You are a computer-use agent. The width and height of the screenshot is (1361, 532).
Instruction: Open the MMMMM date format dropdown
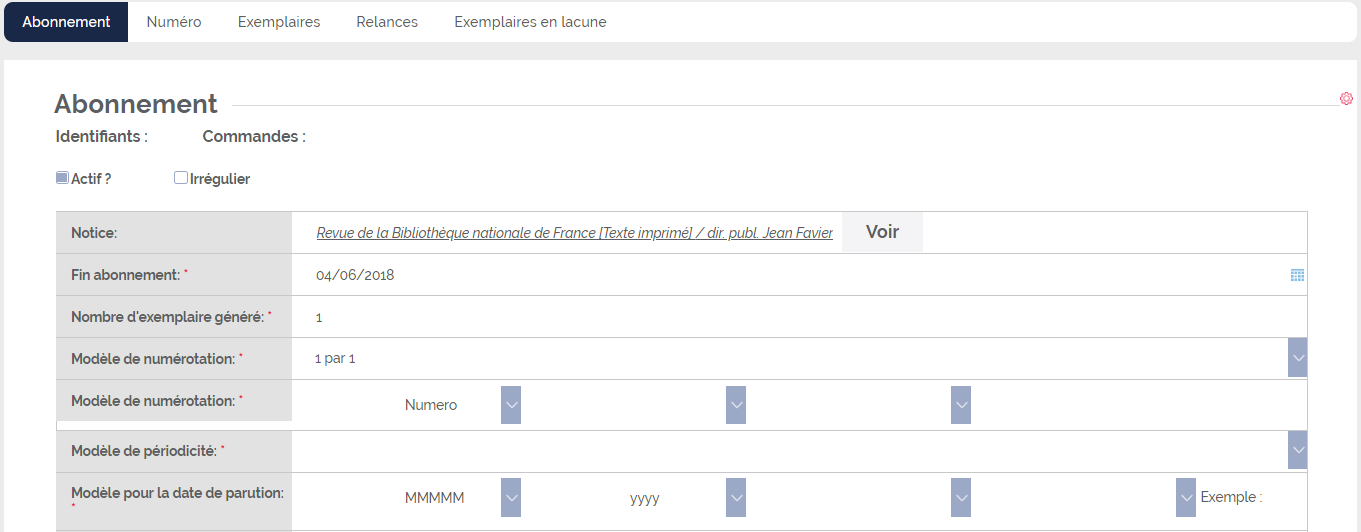pos(510,497)
